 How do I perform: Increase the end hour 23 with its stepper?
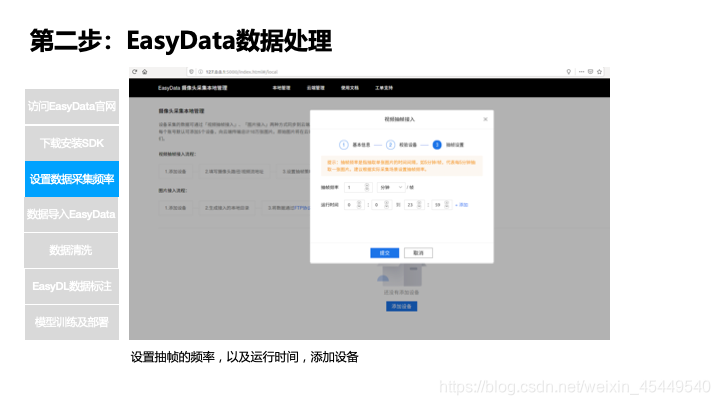pyautogui.click(x=419, y=202)
